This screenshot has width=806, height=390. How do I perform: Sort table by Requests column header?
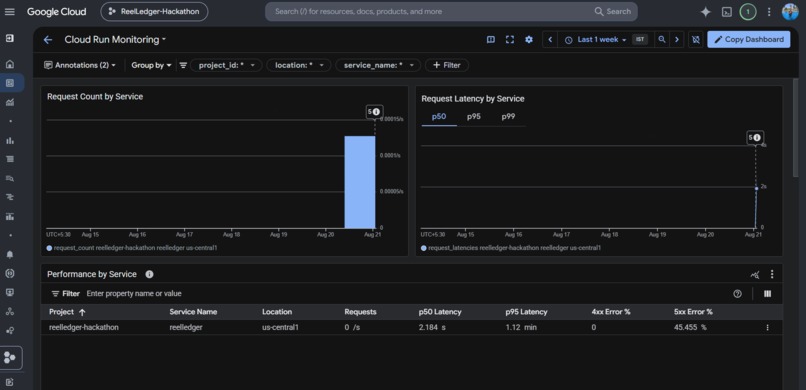(360, 312)
